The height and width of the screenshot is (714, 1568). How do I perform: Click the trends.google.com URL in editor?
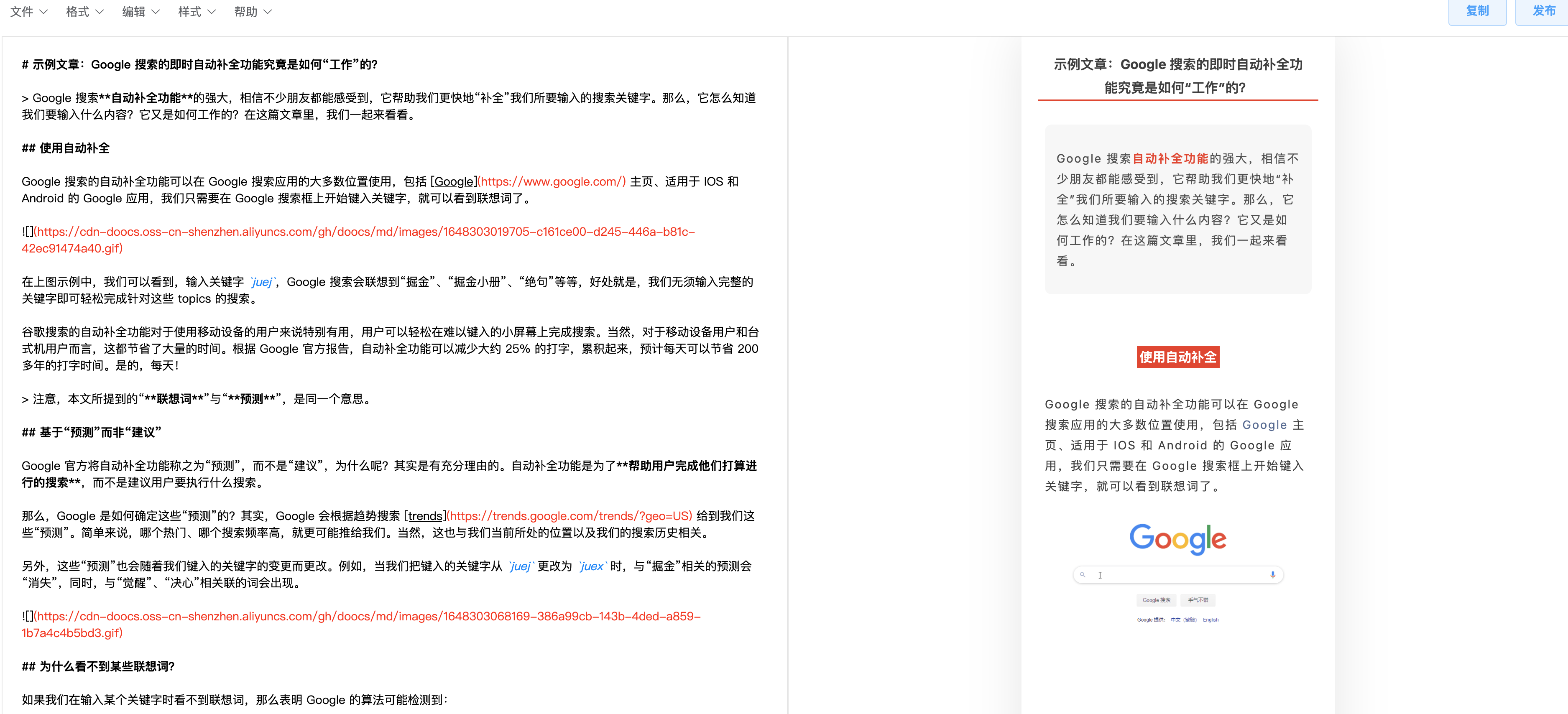point(570,516)
